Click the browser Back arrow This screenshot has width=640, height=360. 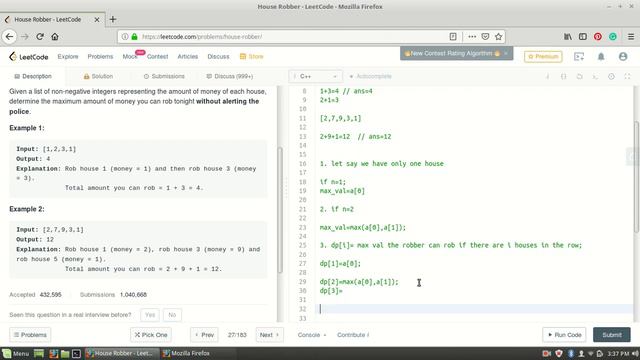(x=9, y=37)
